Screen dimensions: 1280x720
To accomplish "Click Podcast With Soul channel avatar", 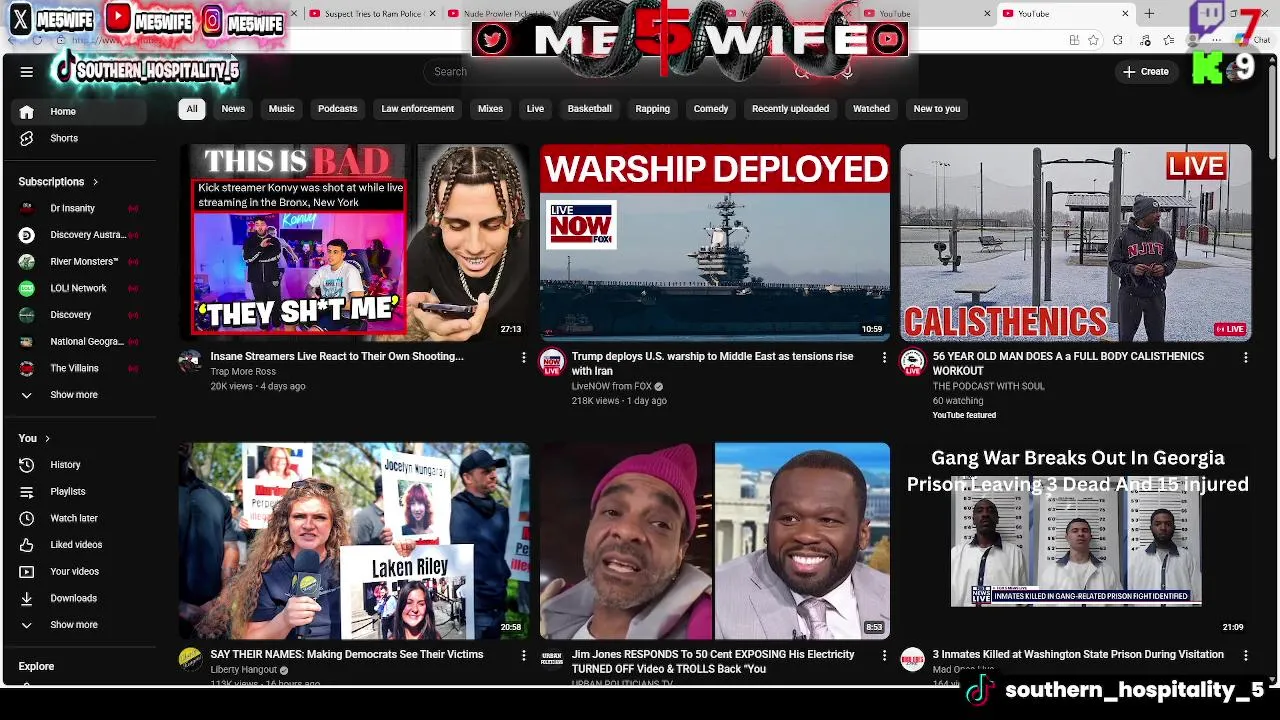I will [912, 361].
